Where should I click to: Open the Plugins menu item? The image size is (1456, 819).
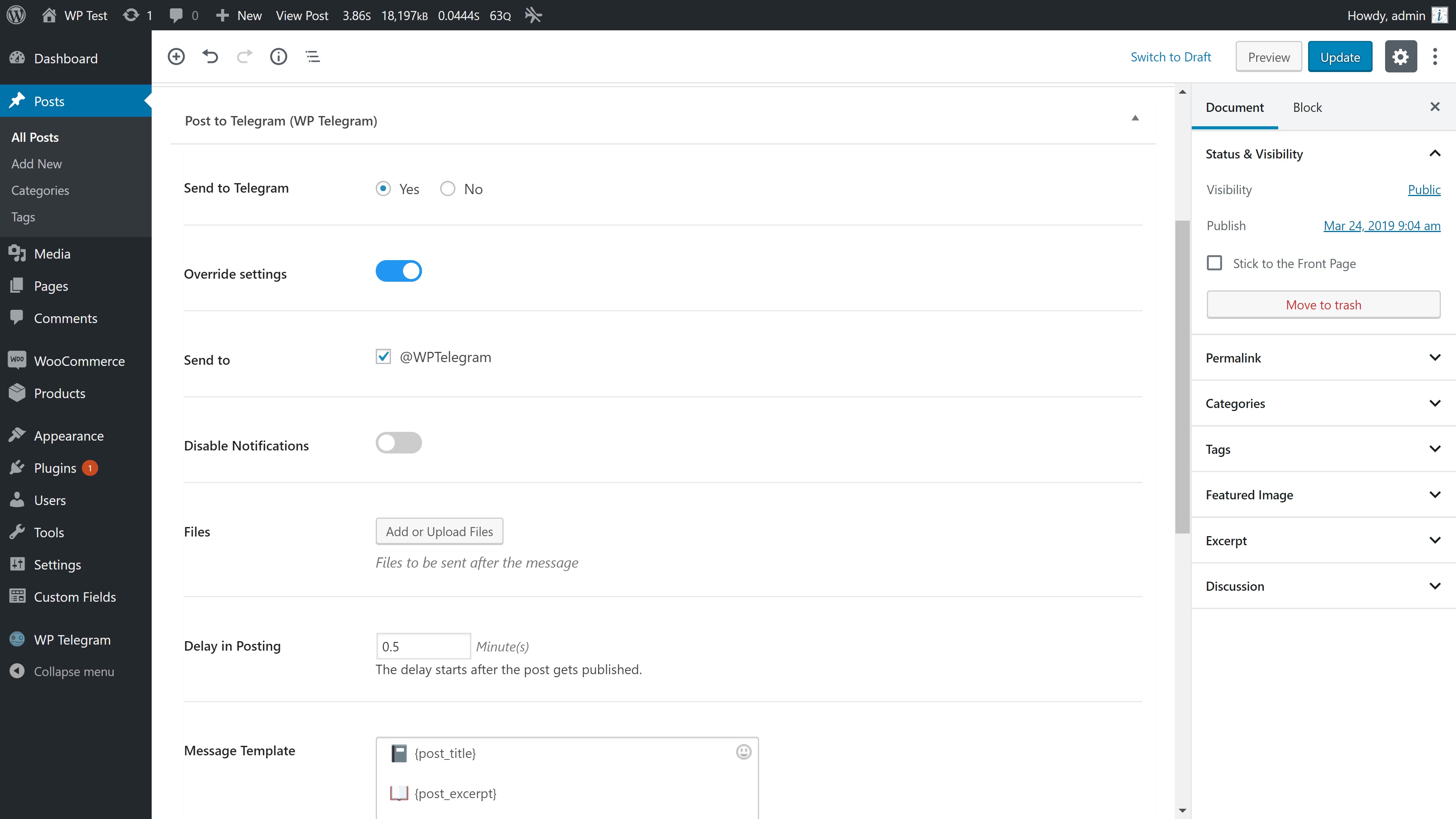click(x=55, y=468)
